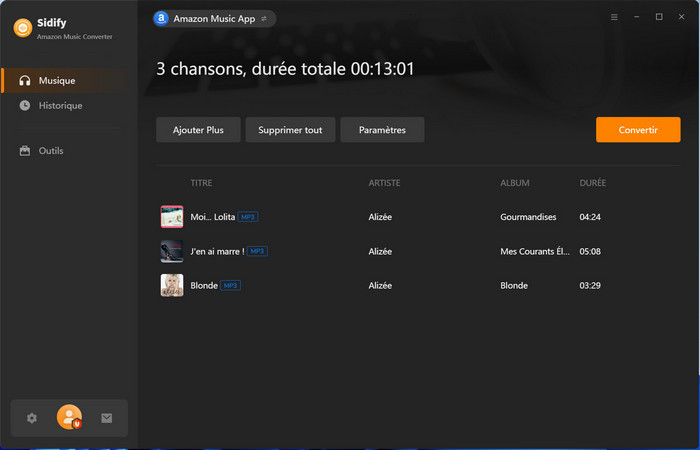Viewport: 700px width, 450px height.
Task: Click the Blonde album cover thumbnail
Action: [172, 285]
